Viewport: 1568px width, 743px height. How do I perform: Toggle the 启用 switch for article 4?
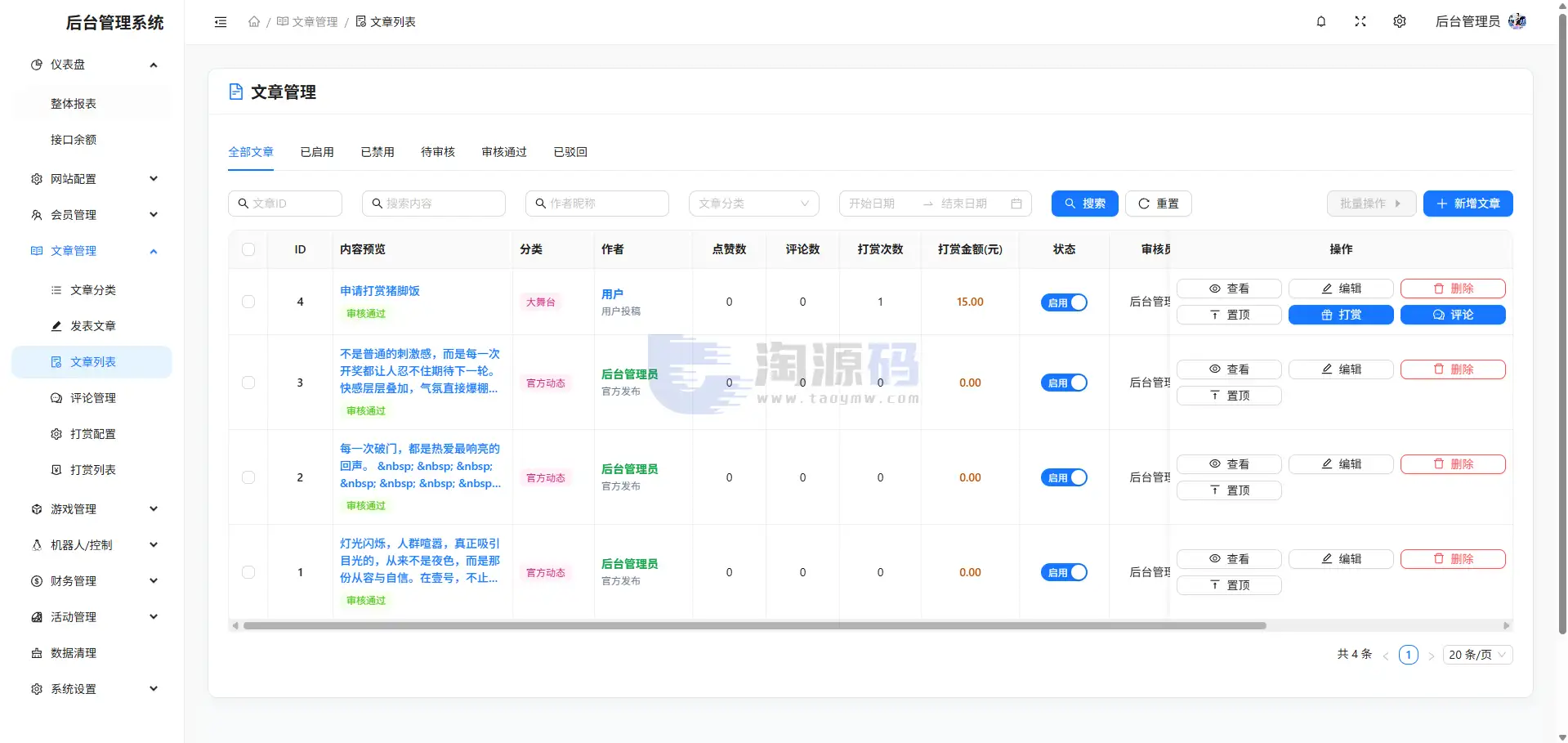tap(1064, 302)
